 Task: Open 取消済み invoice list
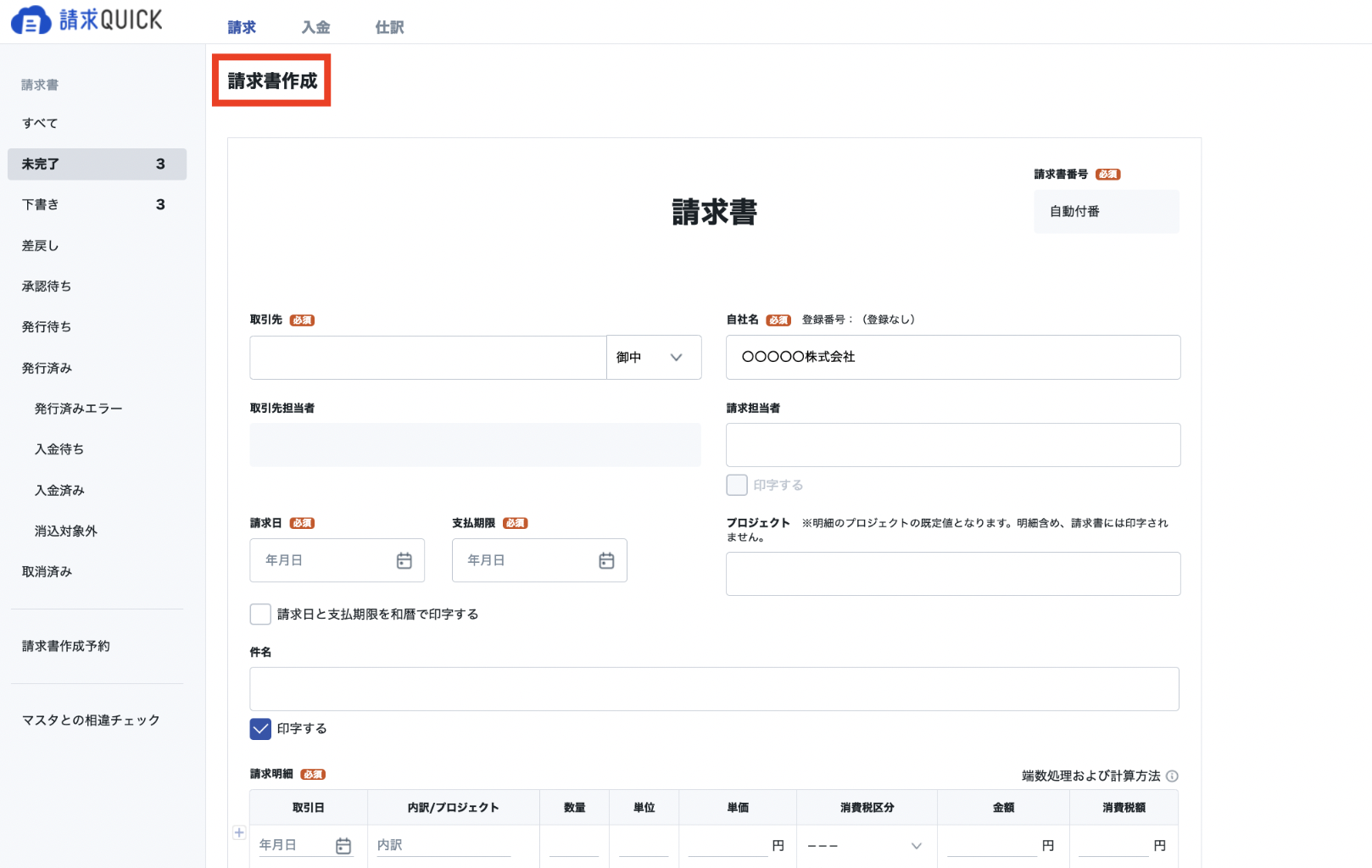click(47, 571)
